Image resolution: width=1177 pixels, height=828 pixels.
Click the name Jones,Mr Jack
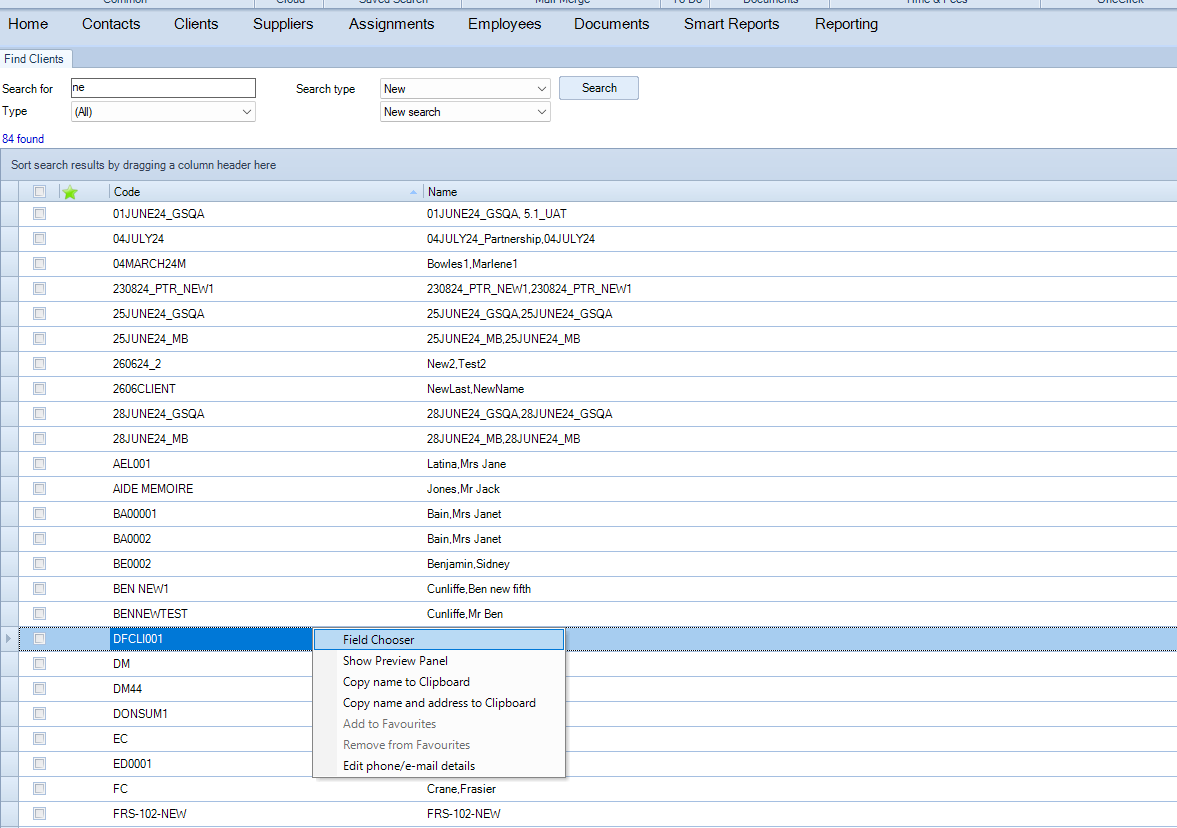tap(463, 489)
